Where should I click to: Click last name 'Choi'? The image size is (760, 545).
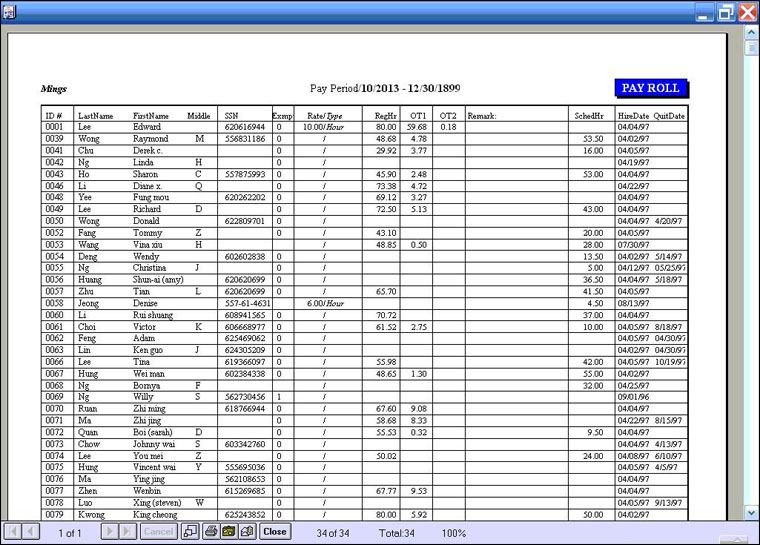point(87,327)
